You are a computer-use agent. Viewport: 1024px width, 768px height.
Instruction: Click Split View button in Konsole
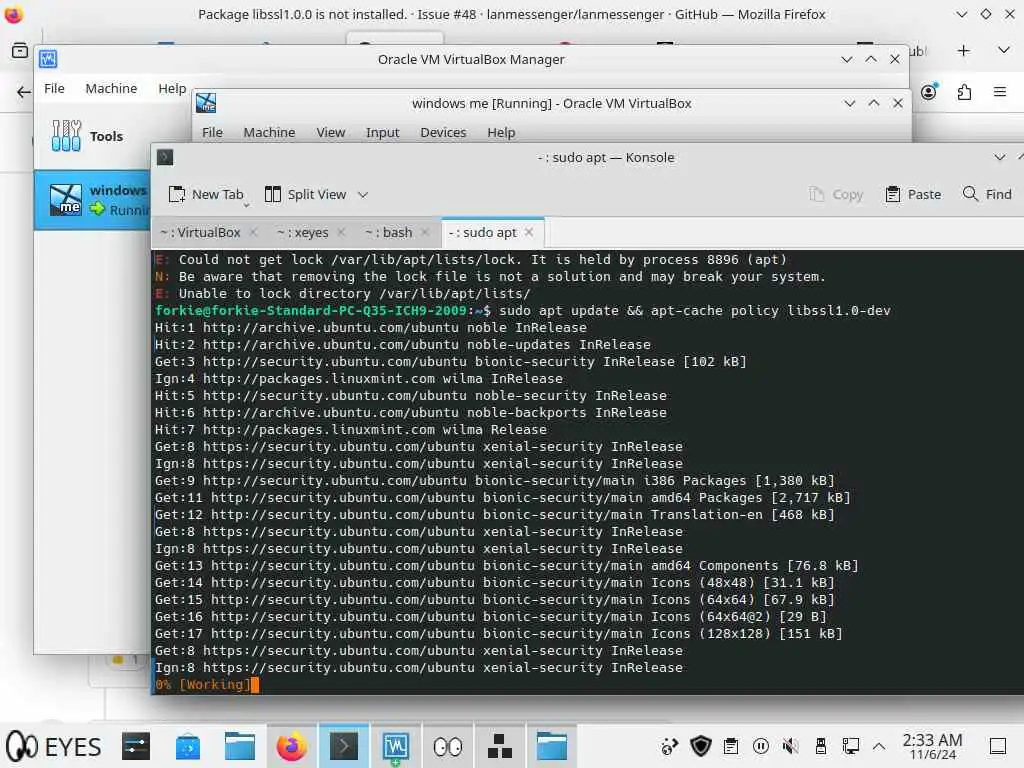click(306, 195)
